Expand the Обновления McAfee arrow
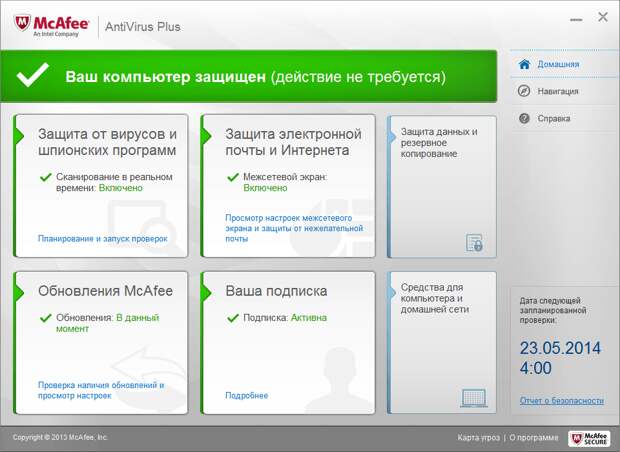This screenshot has height=452, width=620. (19, 292)
